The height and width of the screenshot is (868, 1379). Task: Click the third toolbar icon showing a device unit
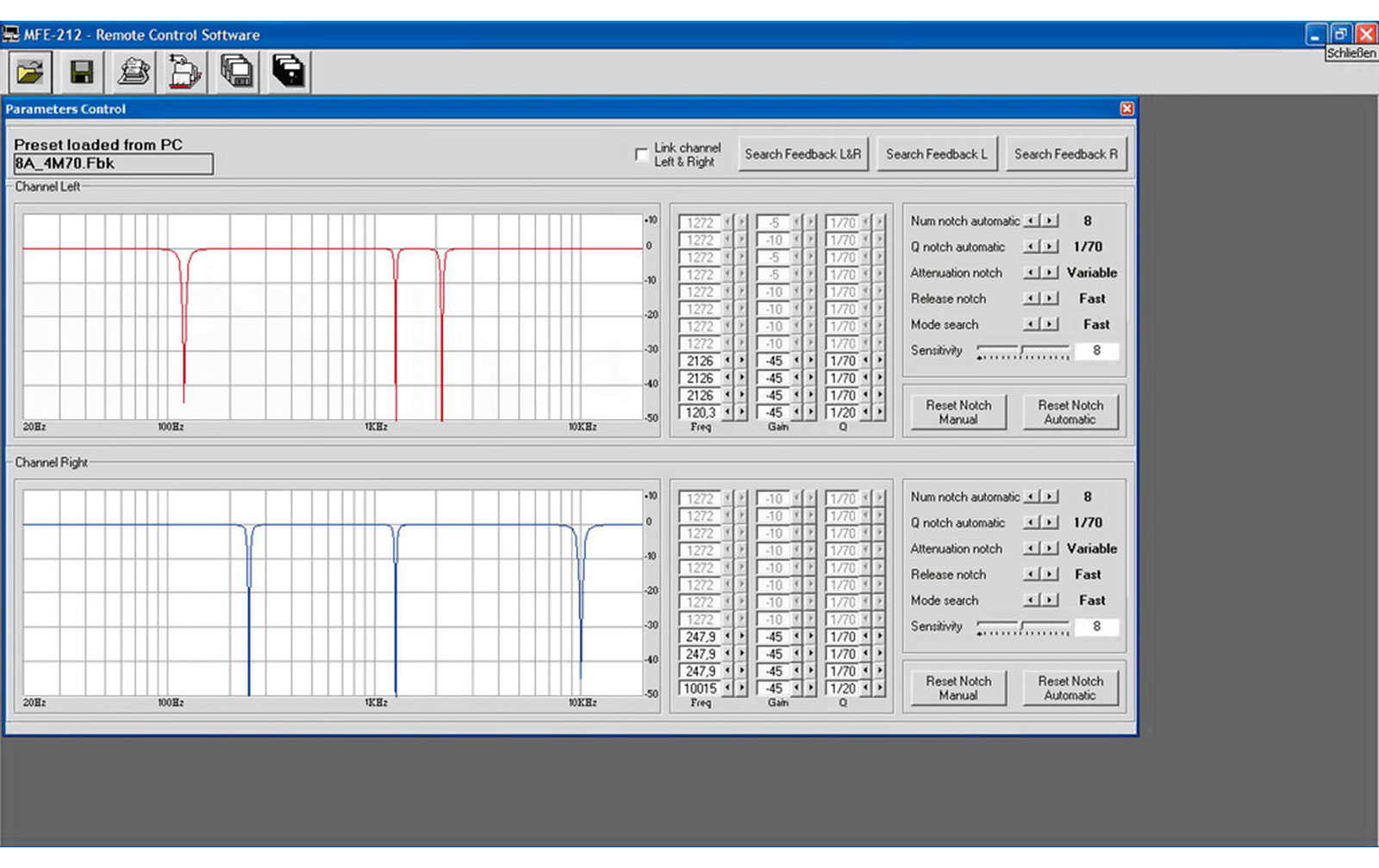point(133,72)
